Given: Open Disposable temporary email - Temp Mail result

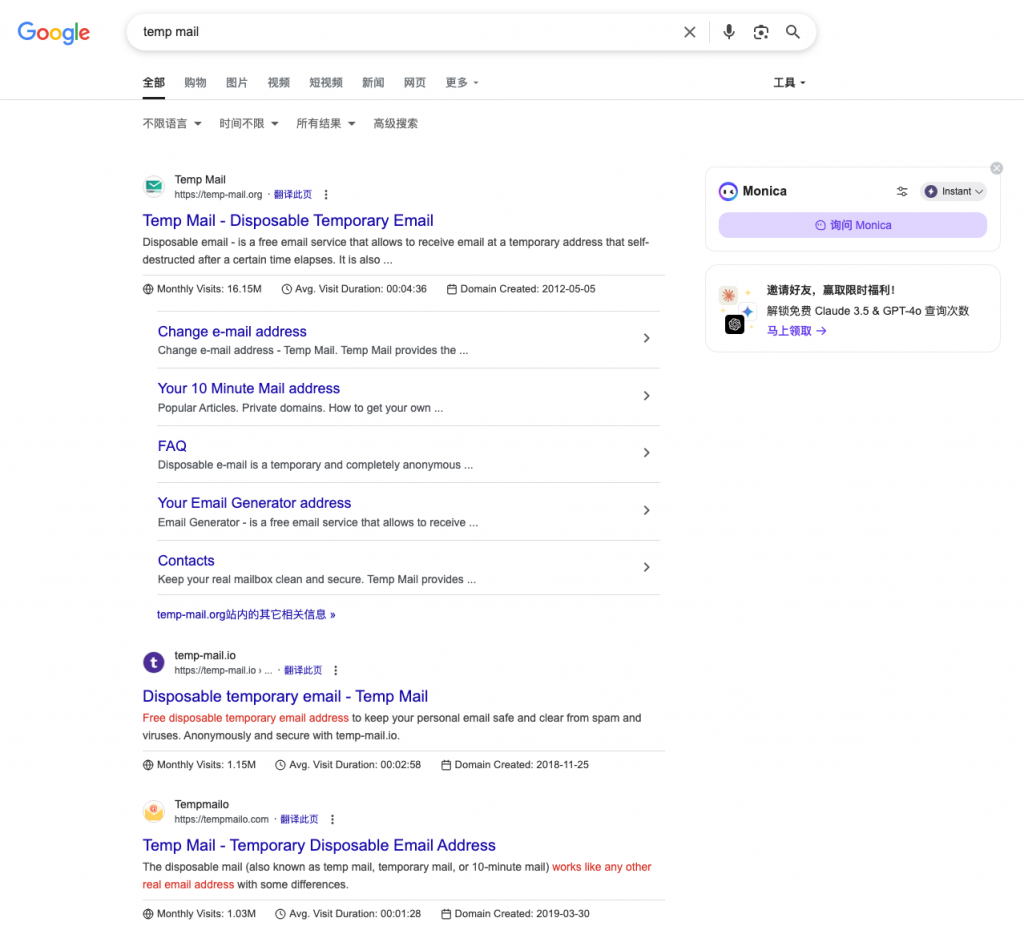Looking at the screenshot, I should pyautogui.click(x=285, y=696).
